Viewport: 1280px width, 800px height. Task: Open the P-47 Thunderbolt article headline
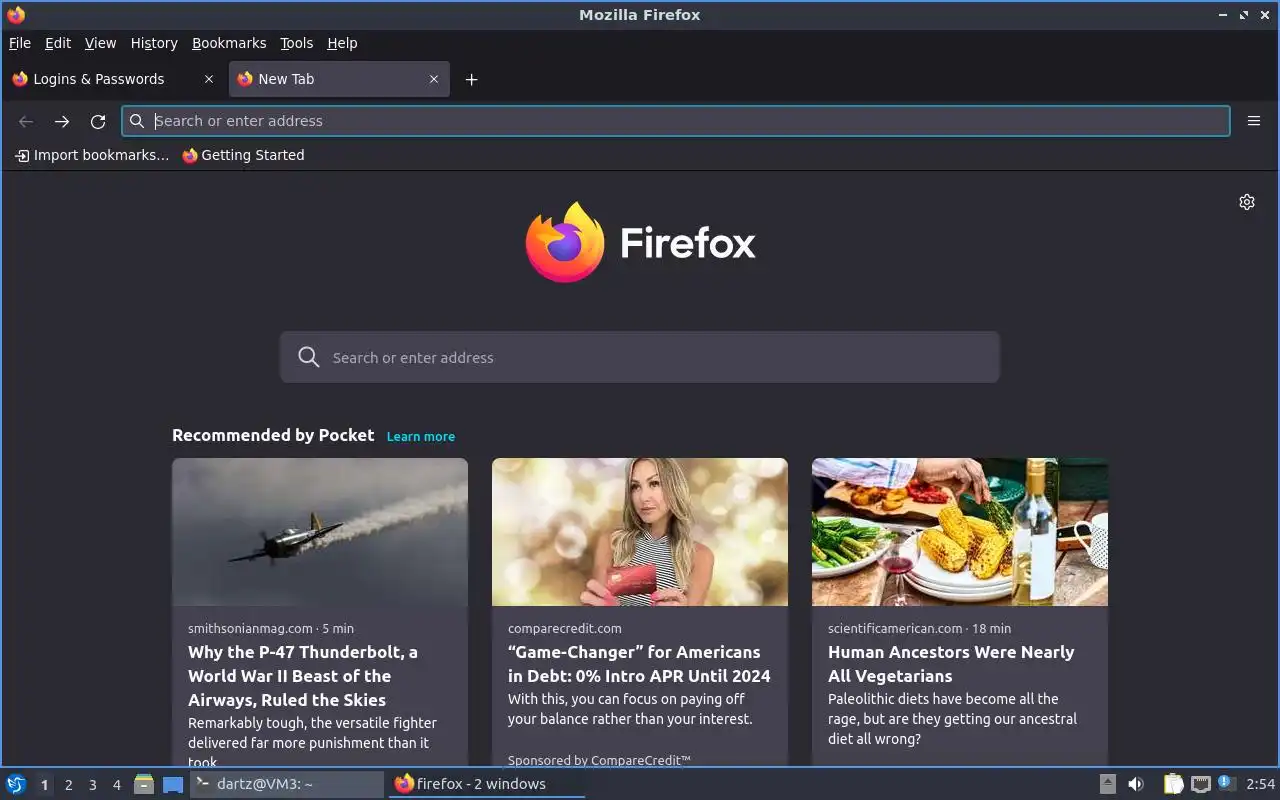pos(303,676)
